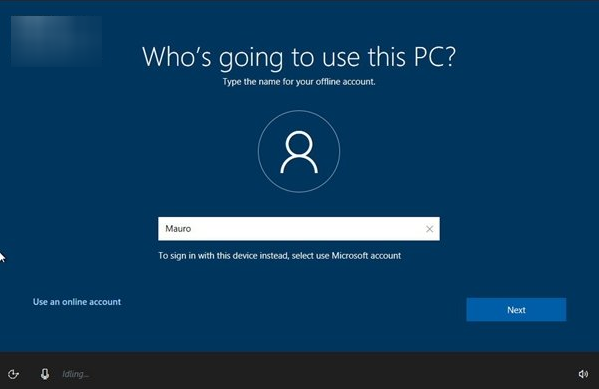Select the 'Type the name for your offline account' text

(299, 82)
